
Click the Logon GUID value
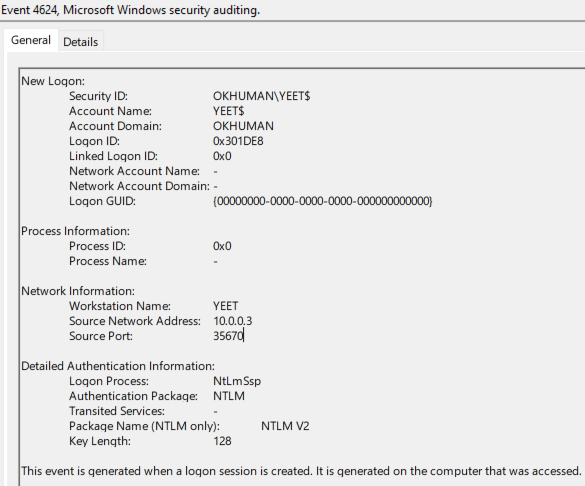[323, 201]
